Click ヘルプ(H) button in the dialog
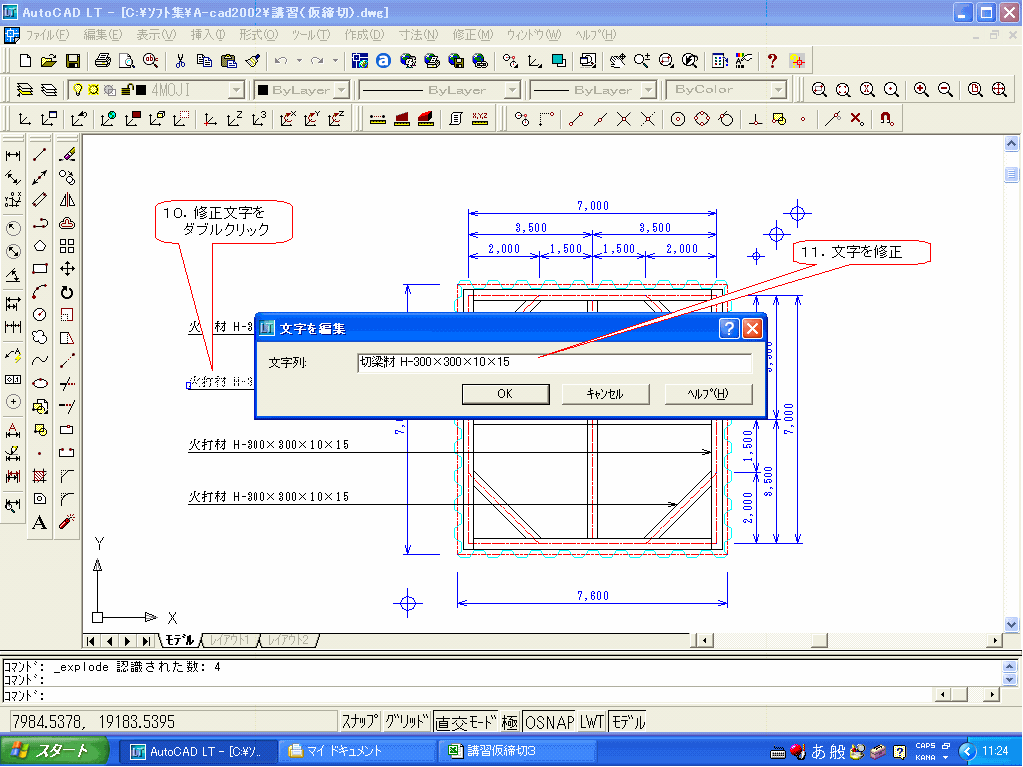The height and width of the screenshot is (767, 1023). click(708, 394)
